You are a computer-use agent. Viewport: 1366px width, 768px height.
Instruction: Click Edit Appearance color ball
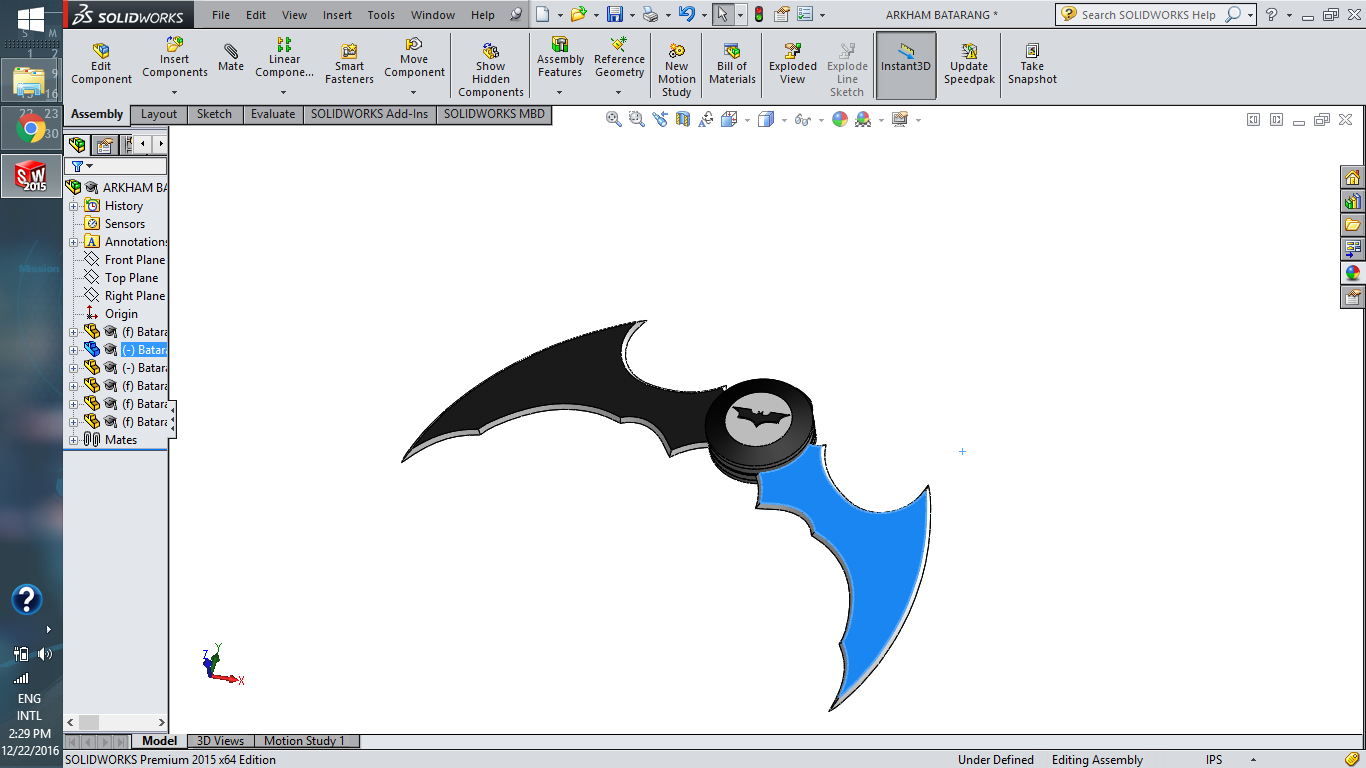pyautogui.click(x=840, y=119)
